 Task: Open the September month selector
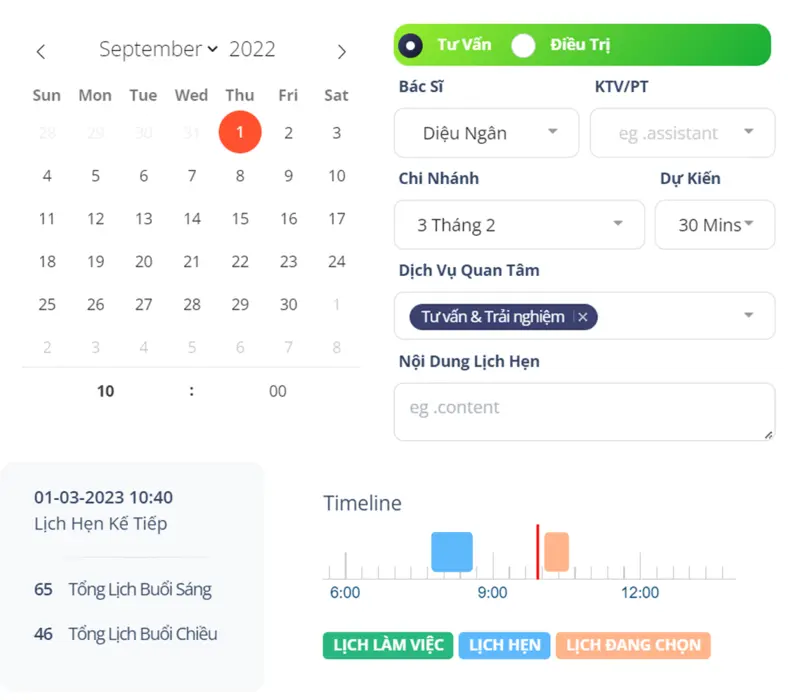pyautogui.click(x=158, y=49)
